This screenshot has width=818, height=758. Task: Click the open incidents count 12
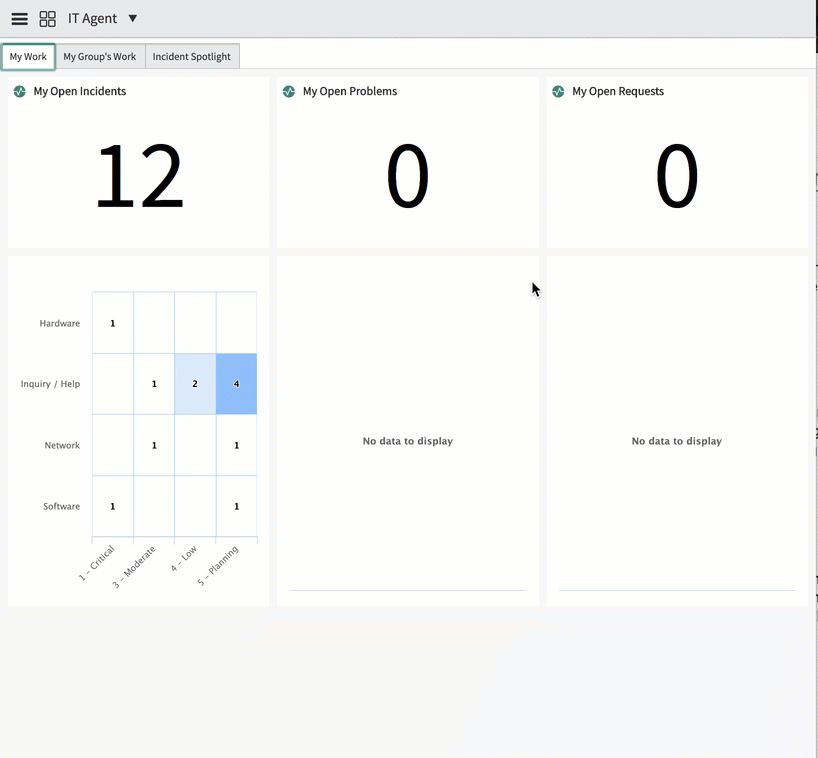pos(139,176)
